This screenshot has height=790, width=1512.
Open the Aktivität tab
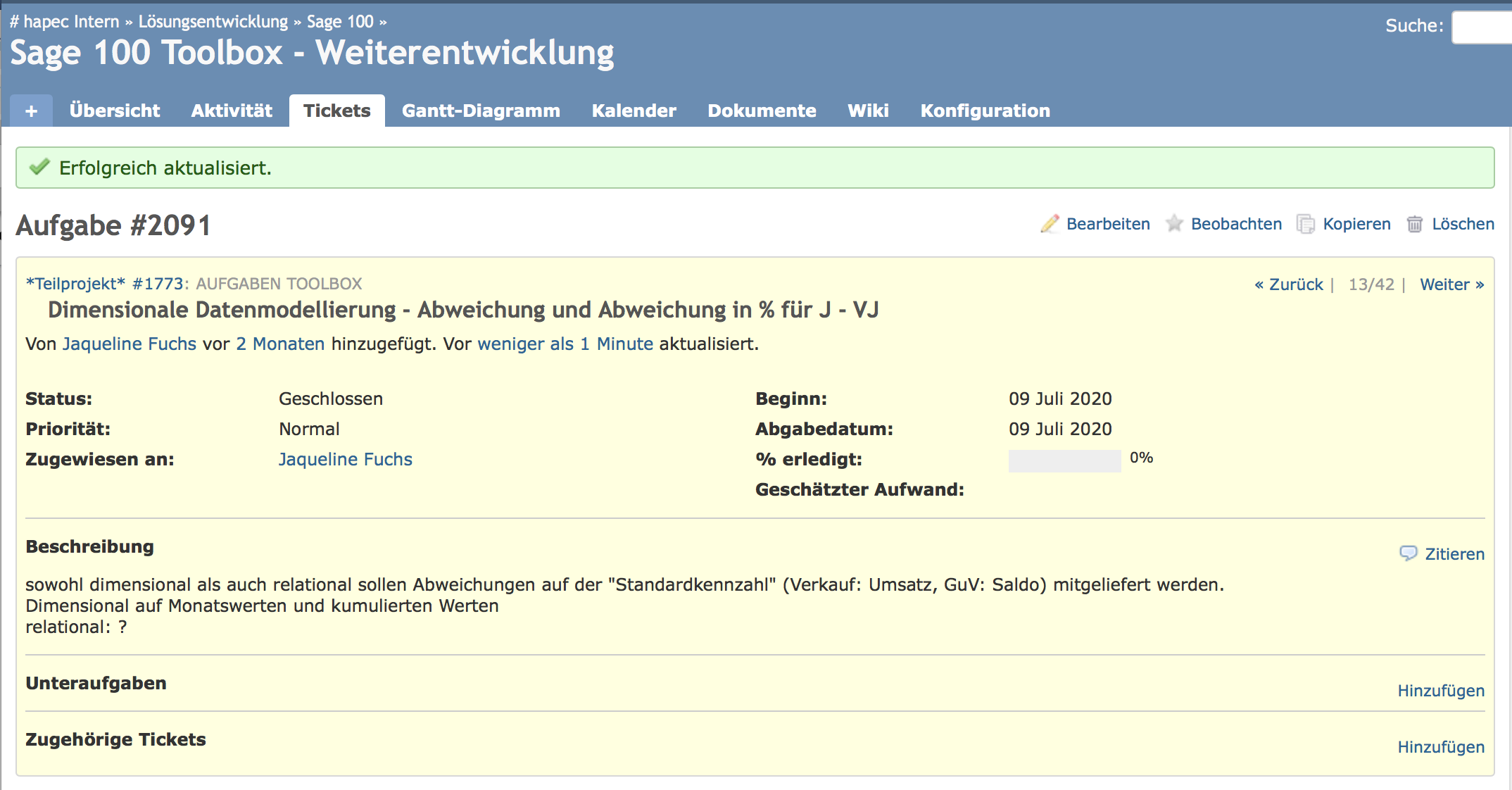coord(232,111)
